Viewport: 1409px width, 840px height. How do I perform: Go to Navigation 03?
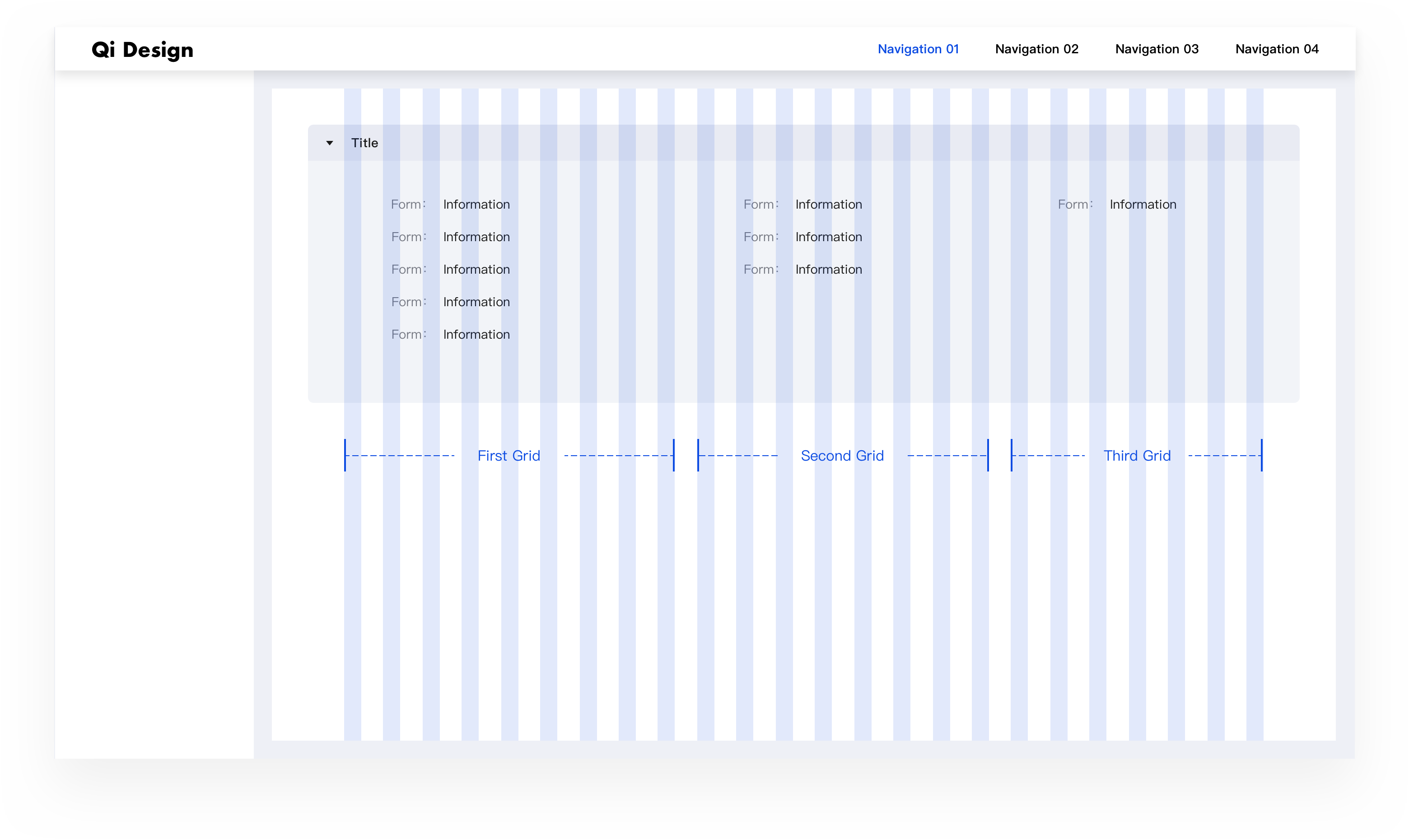[1157, 49]
